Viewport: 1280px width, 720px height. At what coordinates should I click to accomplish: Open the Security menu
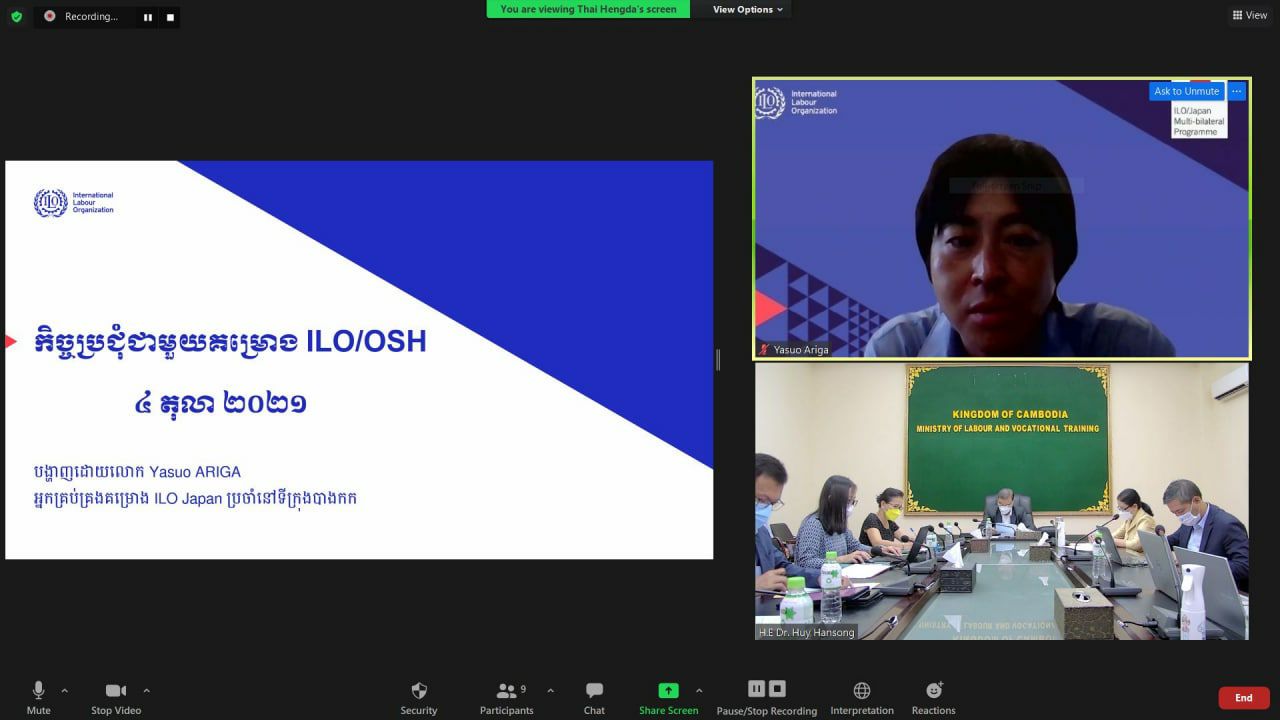[x=419, y=698]
